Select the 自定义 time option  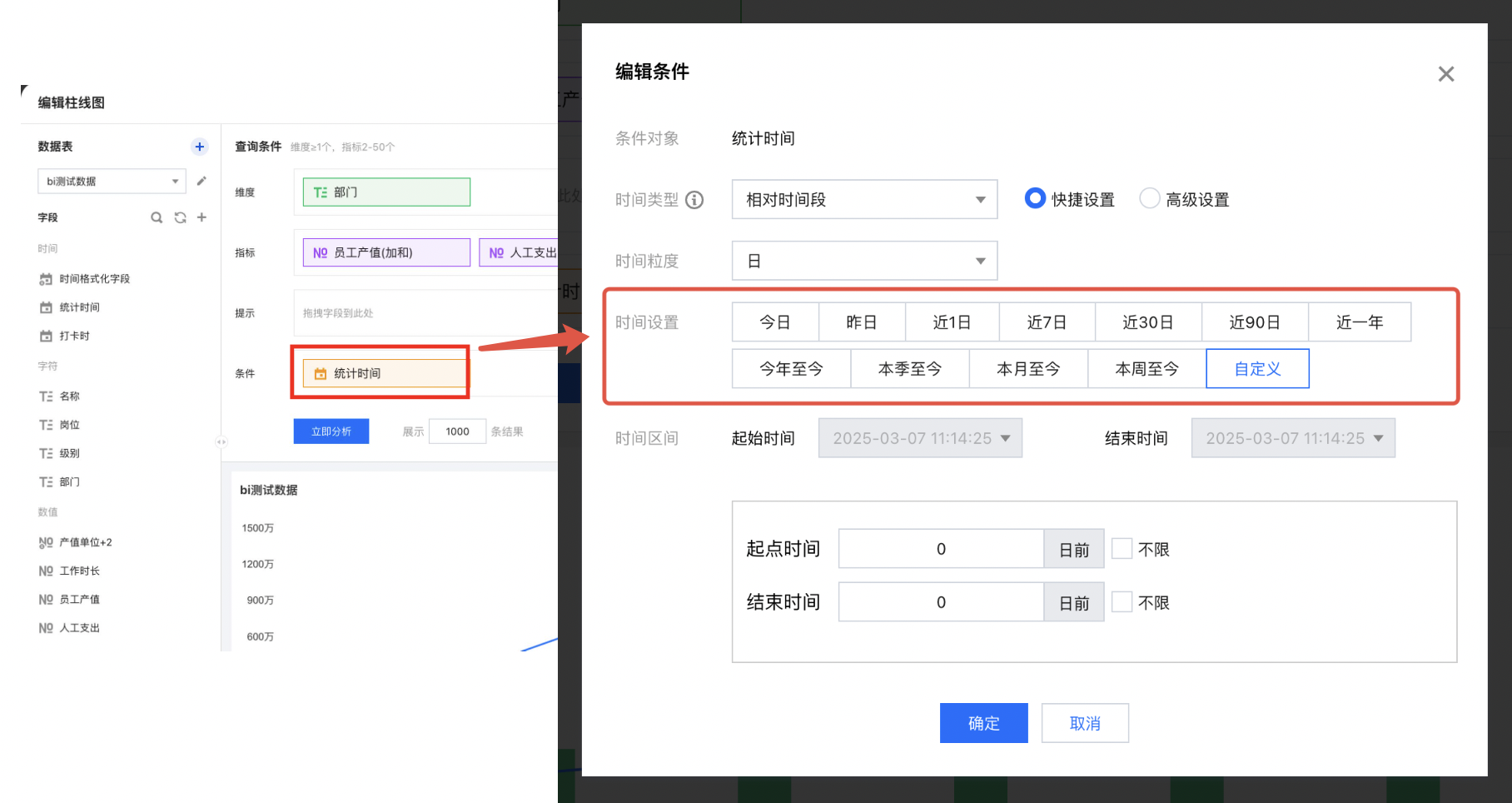[1257, 369]
